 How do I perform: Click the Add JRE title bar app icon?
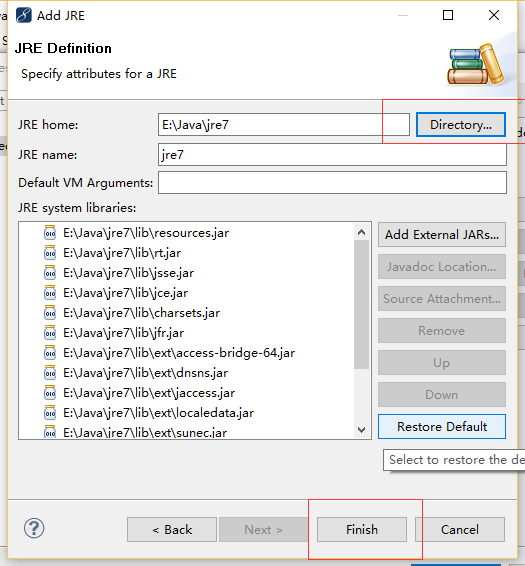(x=24, y=15)
